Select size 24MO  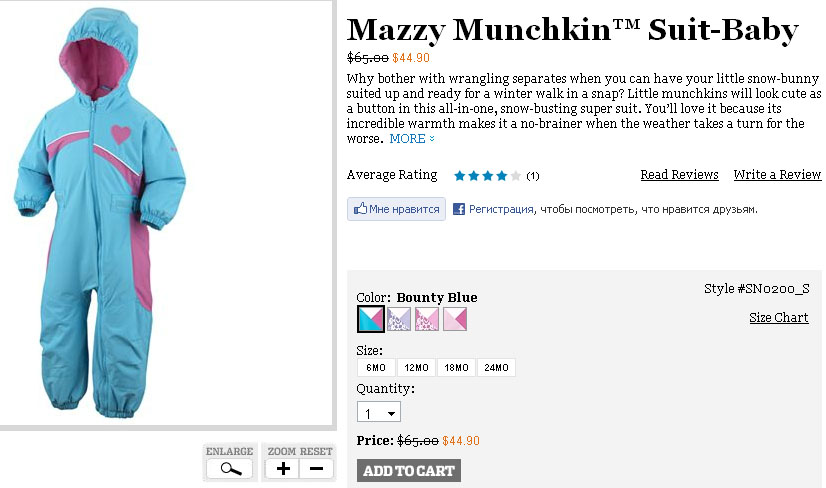(x=496, y=368)
